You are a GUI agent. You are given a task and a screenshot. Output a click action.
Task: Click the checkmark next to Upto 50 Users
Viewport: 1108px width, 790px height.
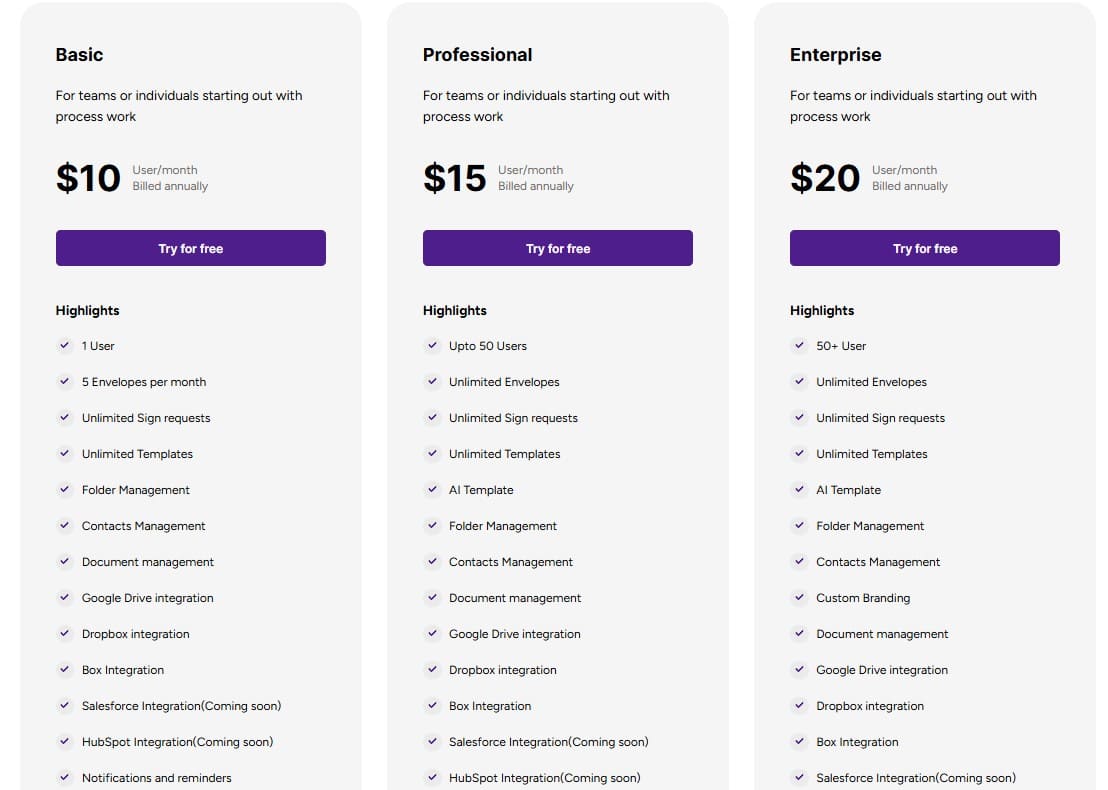(432, 346)
